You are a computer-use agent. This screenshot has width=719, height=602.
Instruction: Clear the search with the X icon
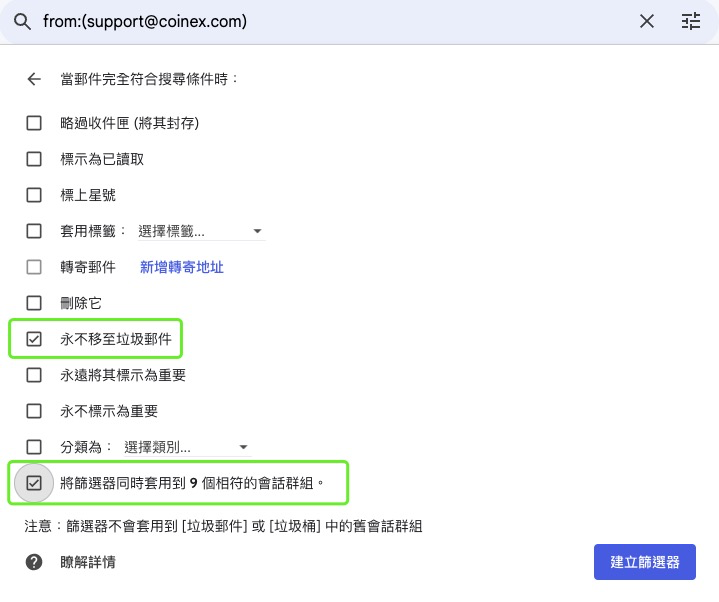pyautogui.click(x=647, y=21)
